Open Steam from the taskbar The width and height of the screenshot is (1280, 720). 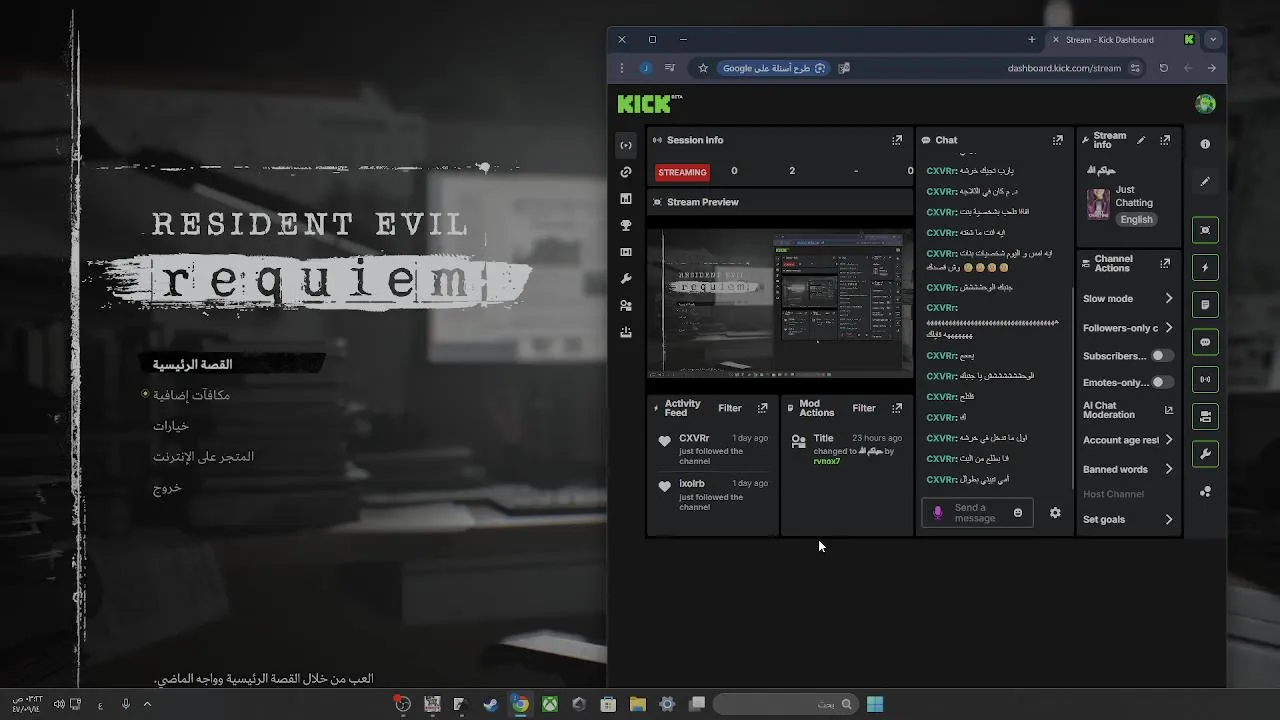click(x=491, y=704)
